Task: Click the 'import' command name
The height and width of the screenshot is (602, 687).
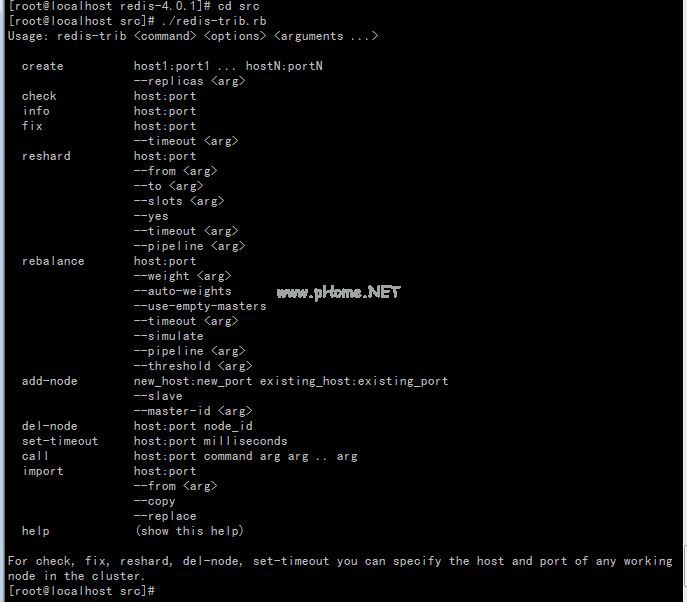Action: coord(42,471)
